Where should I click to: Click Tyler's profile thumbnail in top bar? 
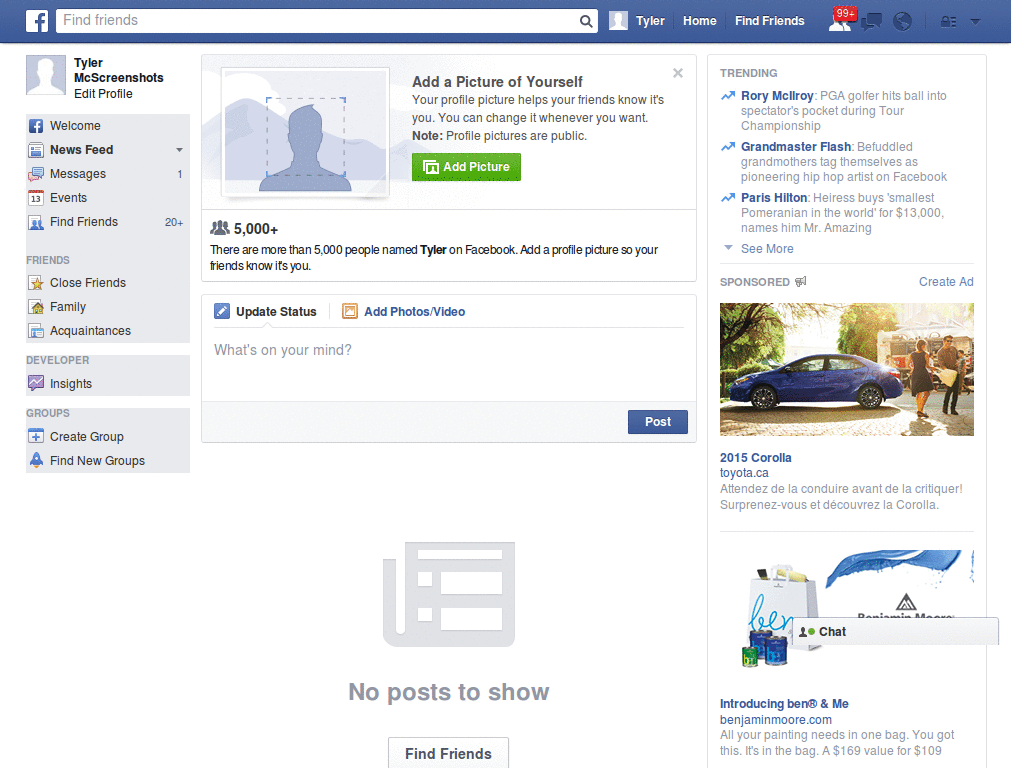[x=618, y=21]
